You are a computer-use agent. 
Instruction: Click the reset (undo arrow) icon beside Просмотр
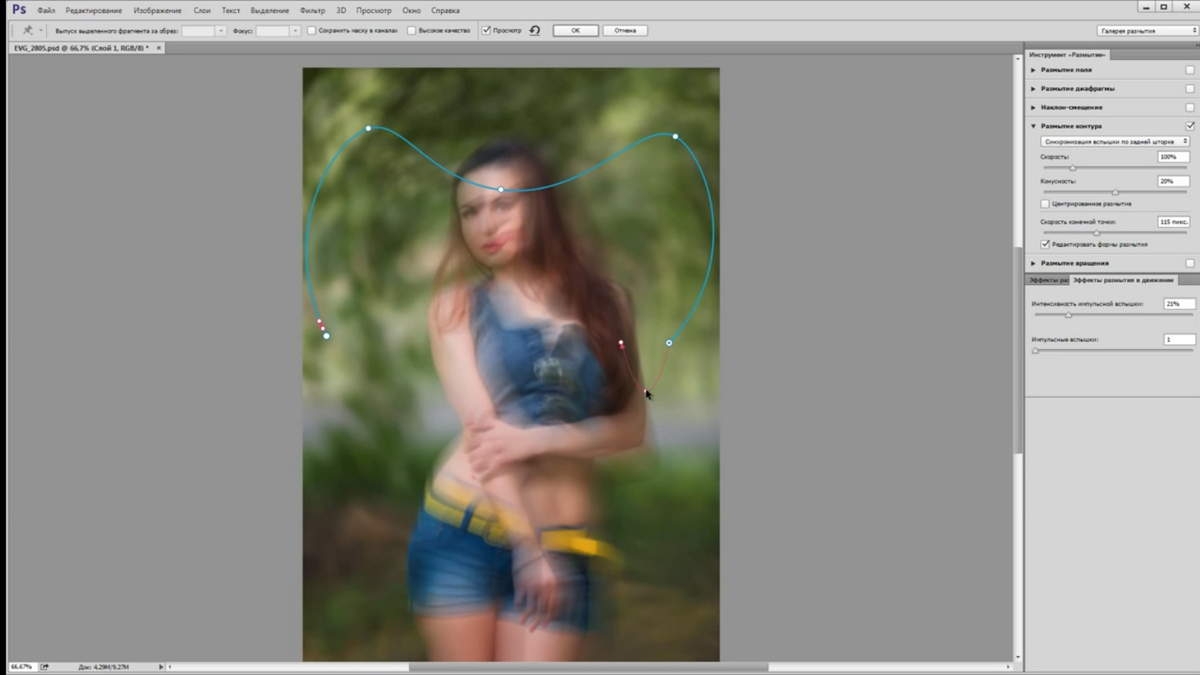535,30
